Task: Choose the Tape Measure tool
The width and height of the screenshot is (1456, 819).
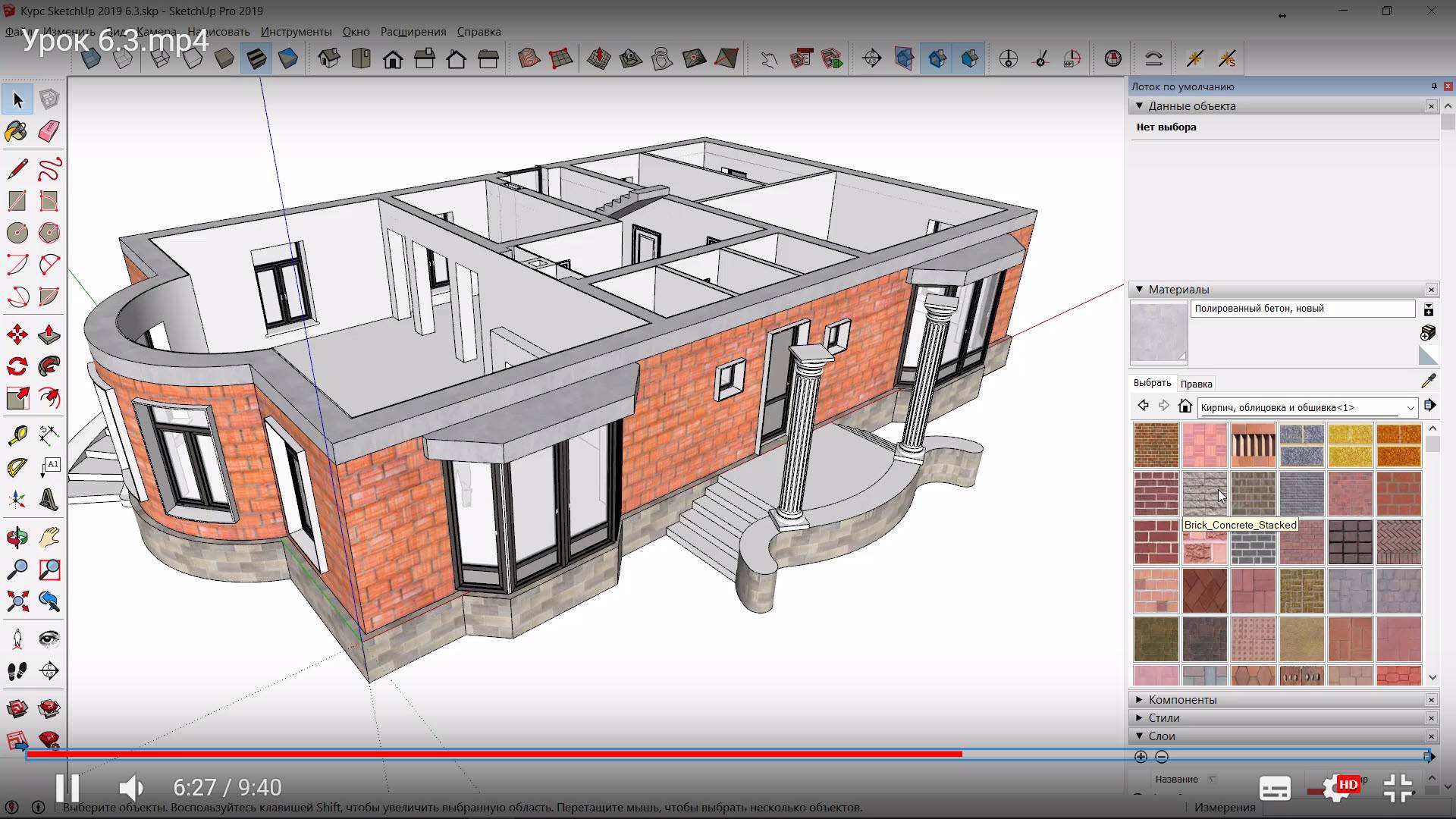Action: point(17,435)
